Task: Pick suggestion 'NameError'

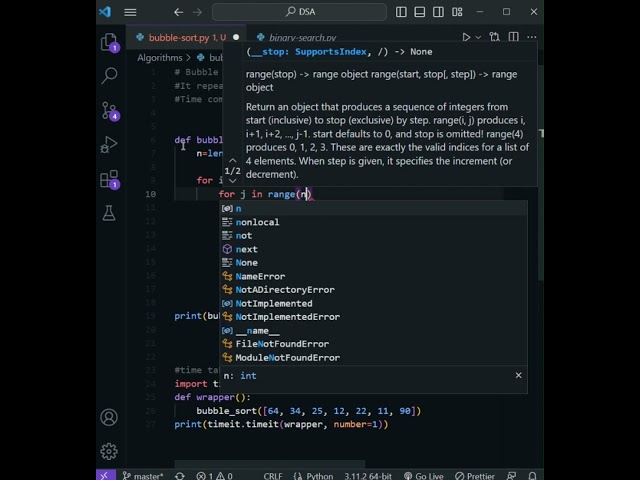Action: pos(373,276)
